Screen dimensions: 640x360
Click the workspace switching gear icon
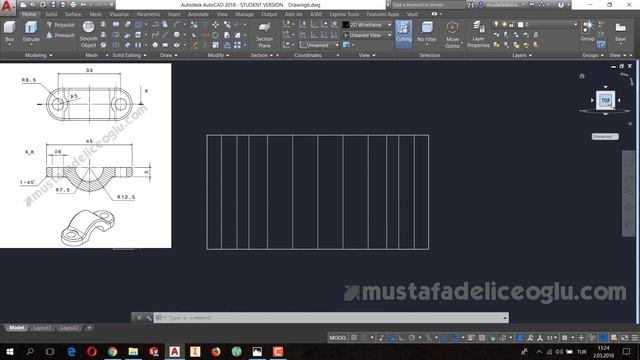pyautogui.click(x=565, y=338)
